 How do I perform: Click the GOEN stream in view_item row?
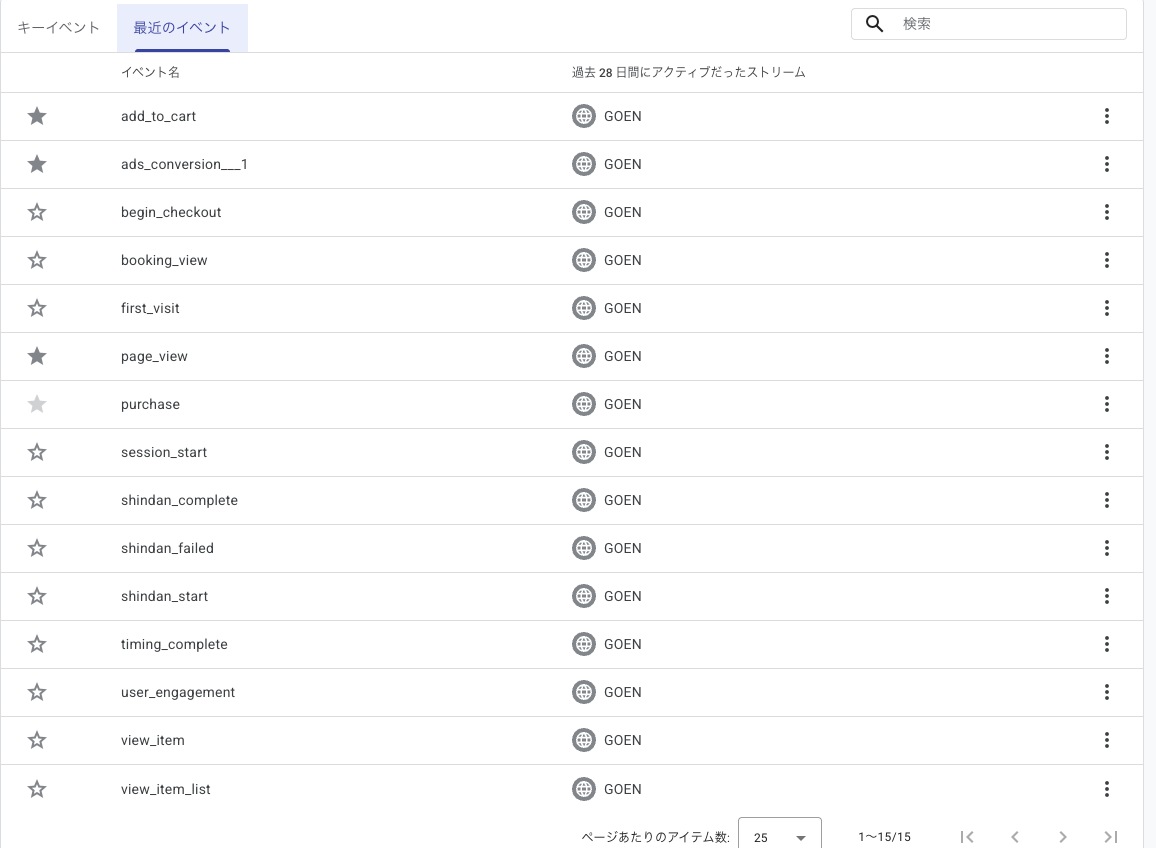pos(622,740)
